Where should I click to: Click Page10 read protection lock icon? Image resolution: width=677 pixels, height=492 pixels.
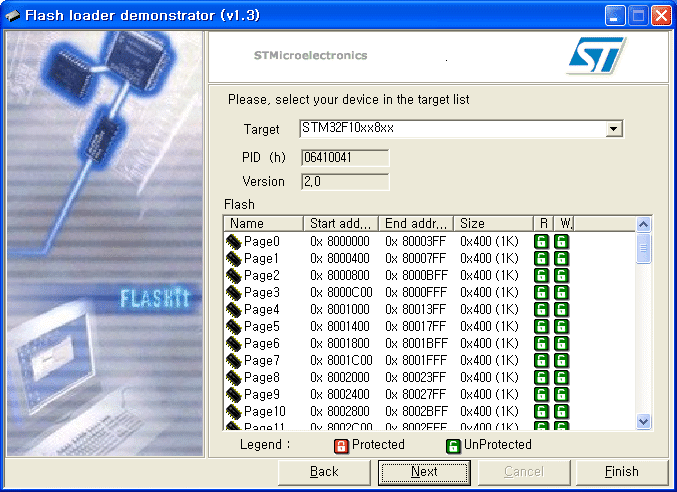(x=541, y=411)
